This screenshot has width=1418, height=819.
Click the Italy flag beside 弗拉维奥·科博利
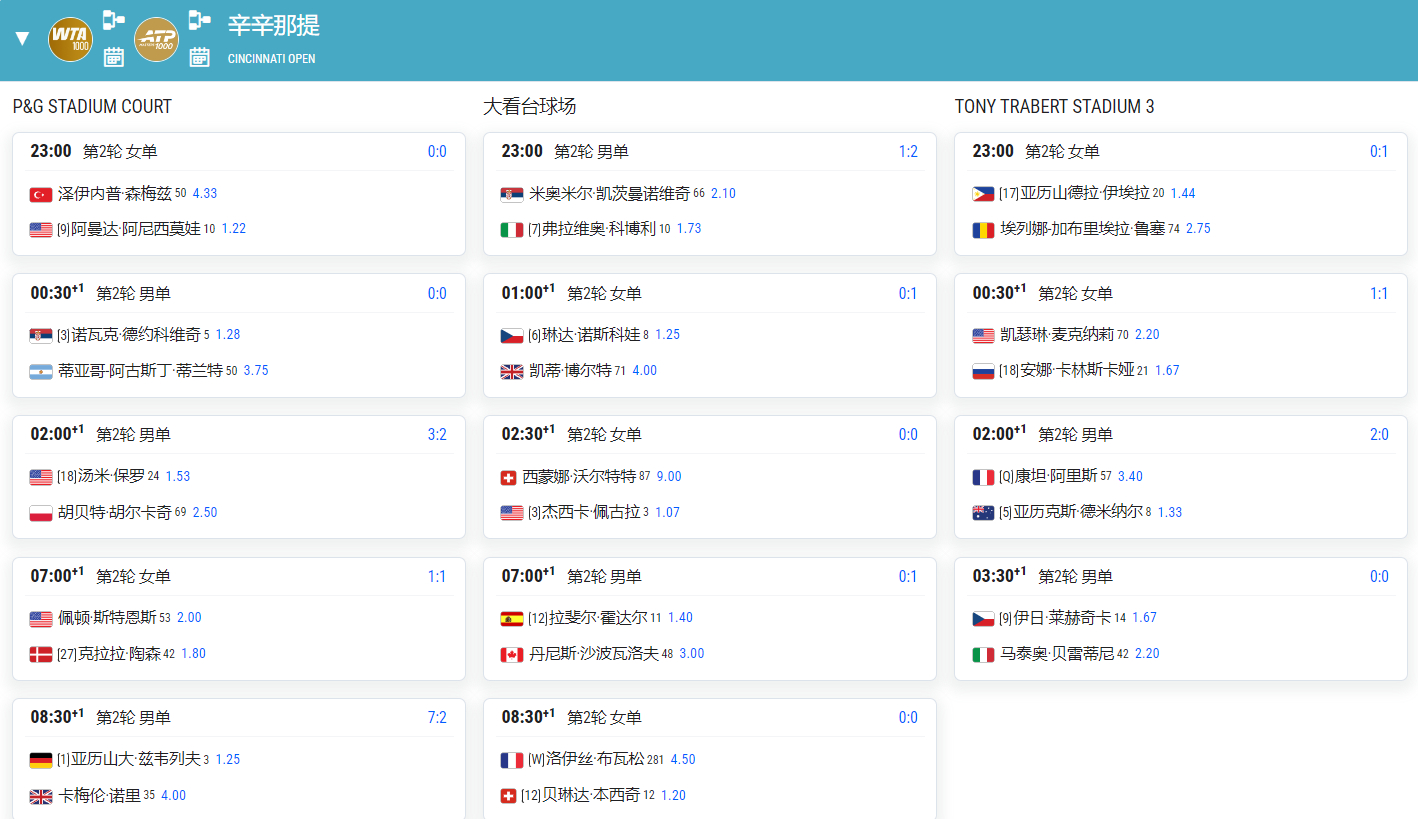tap(512, 229)
